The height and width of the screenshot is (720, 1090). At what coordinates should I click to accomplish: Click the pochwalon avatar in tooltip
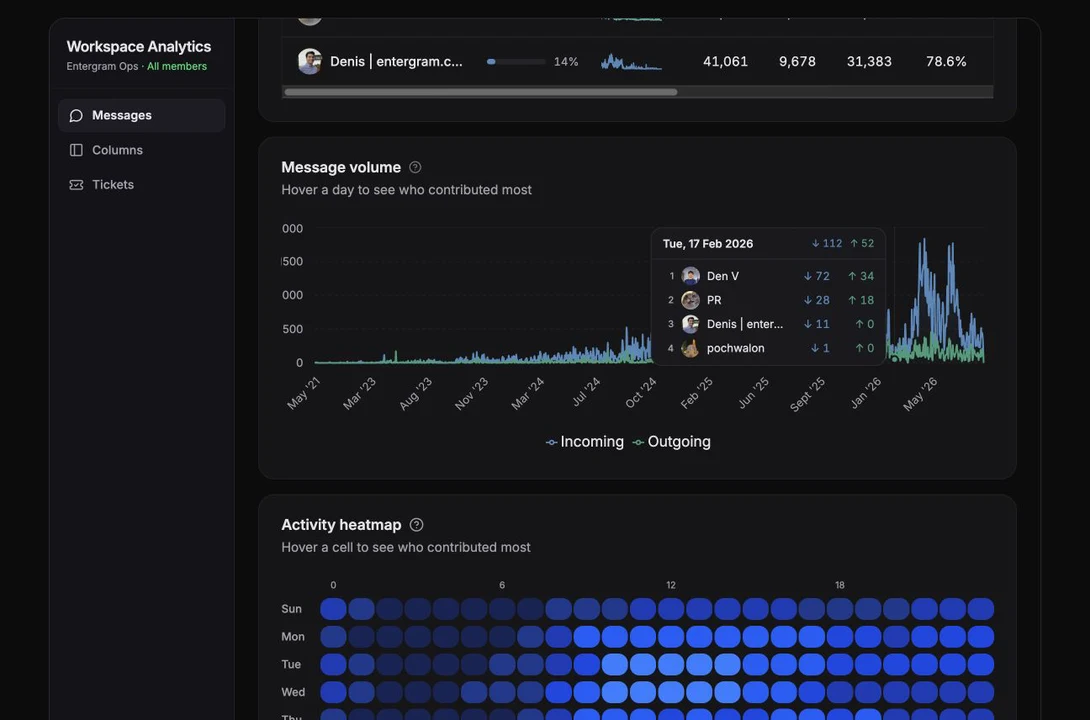(690, 348)
